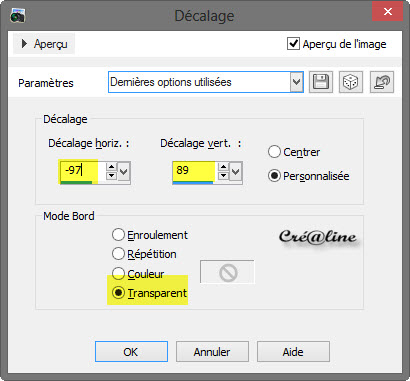Click the Décalage horiz. value field
The width and height of the screenshot is (410, 381).
(83, 172)
